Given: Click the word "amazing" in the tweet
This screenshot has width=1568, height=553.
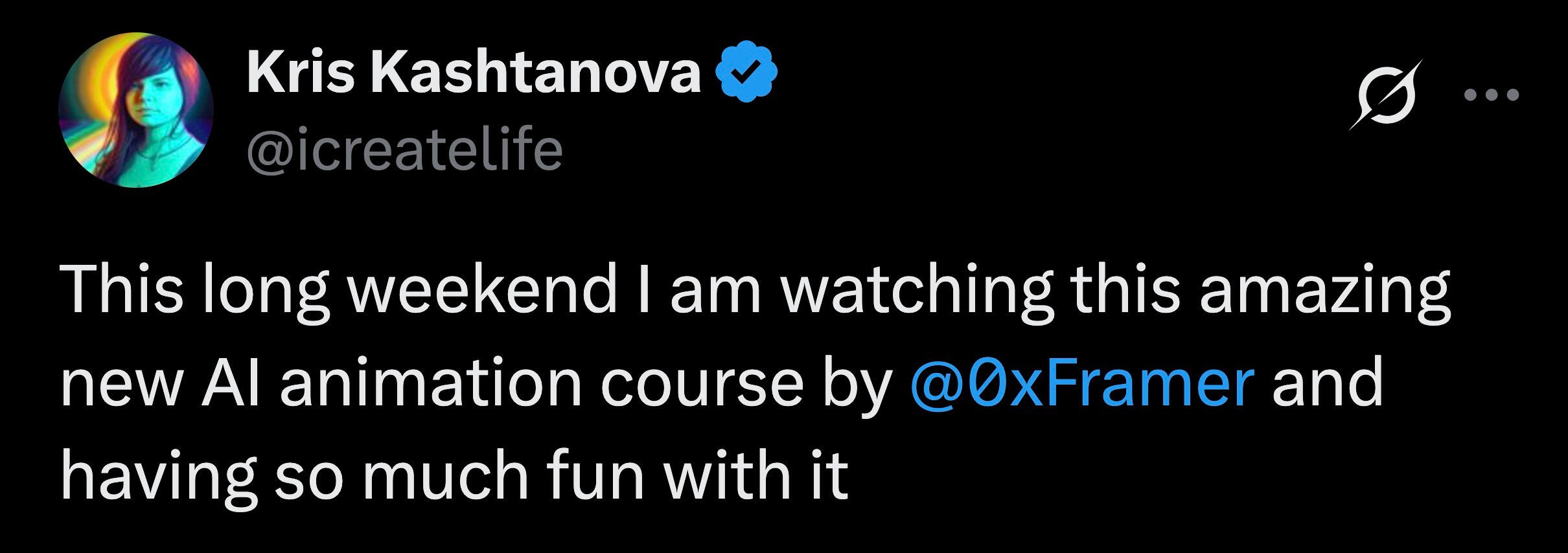Looking at the screenshot, I should (1324, 289).
